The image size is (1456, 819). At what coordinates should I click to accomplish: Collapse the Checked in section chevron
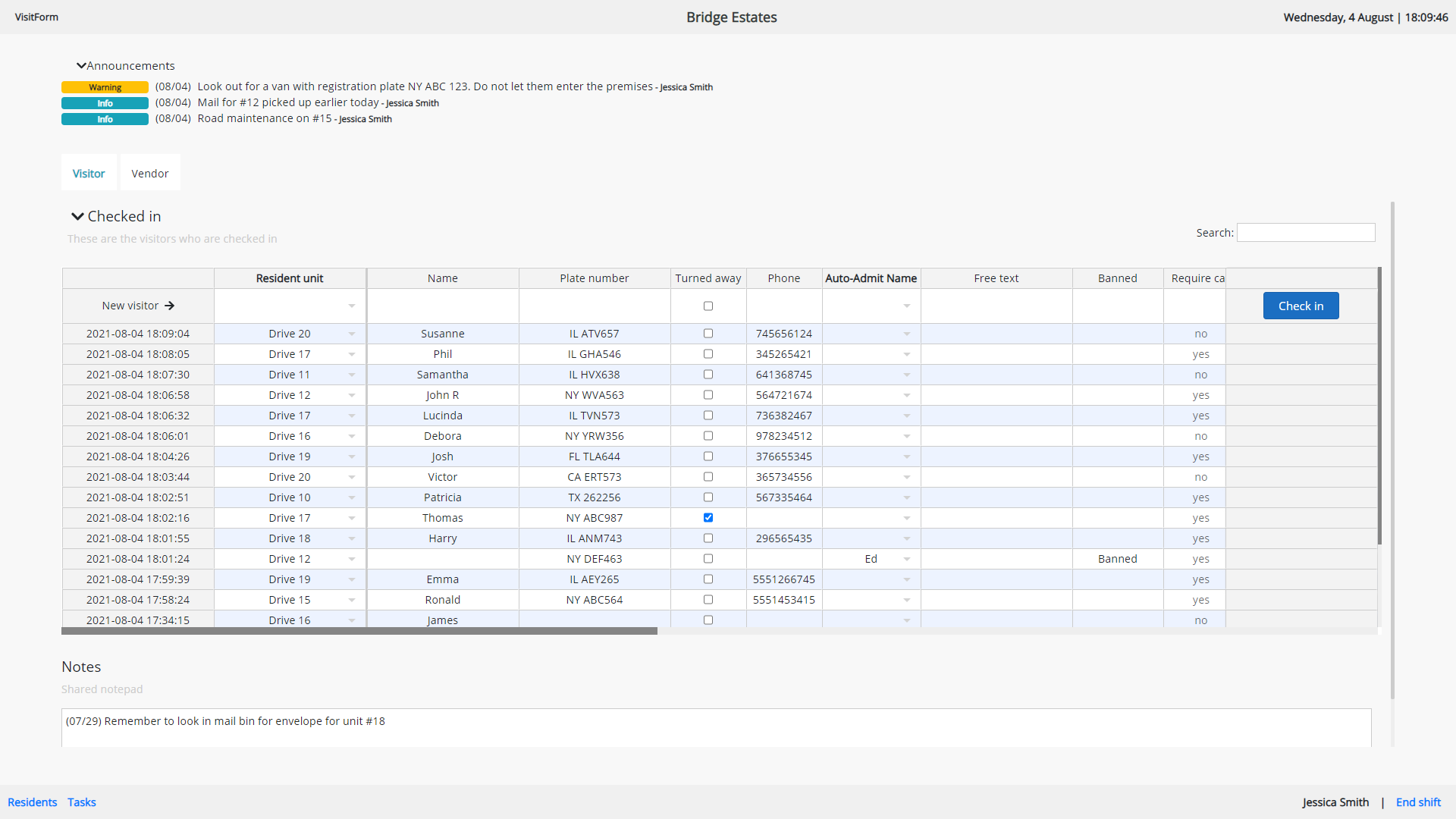click(x=77, y=217)
